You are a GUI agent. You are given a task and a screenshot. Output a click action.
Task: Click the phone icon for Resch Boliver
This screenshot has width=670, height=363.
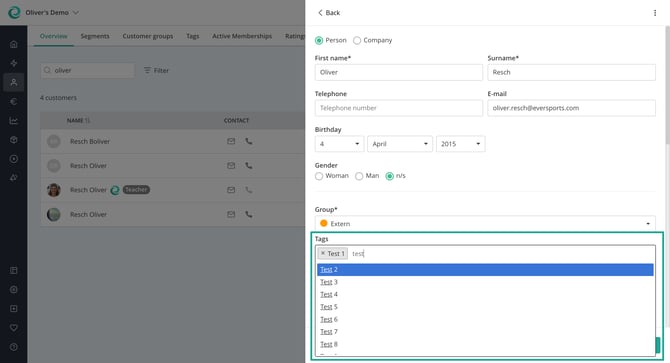point(249,141)
